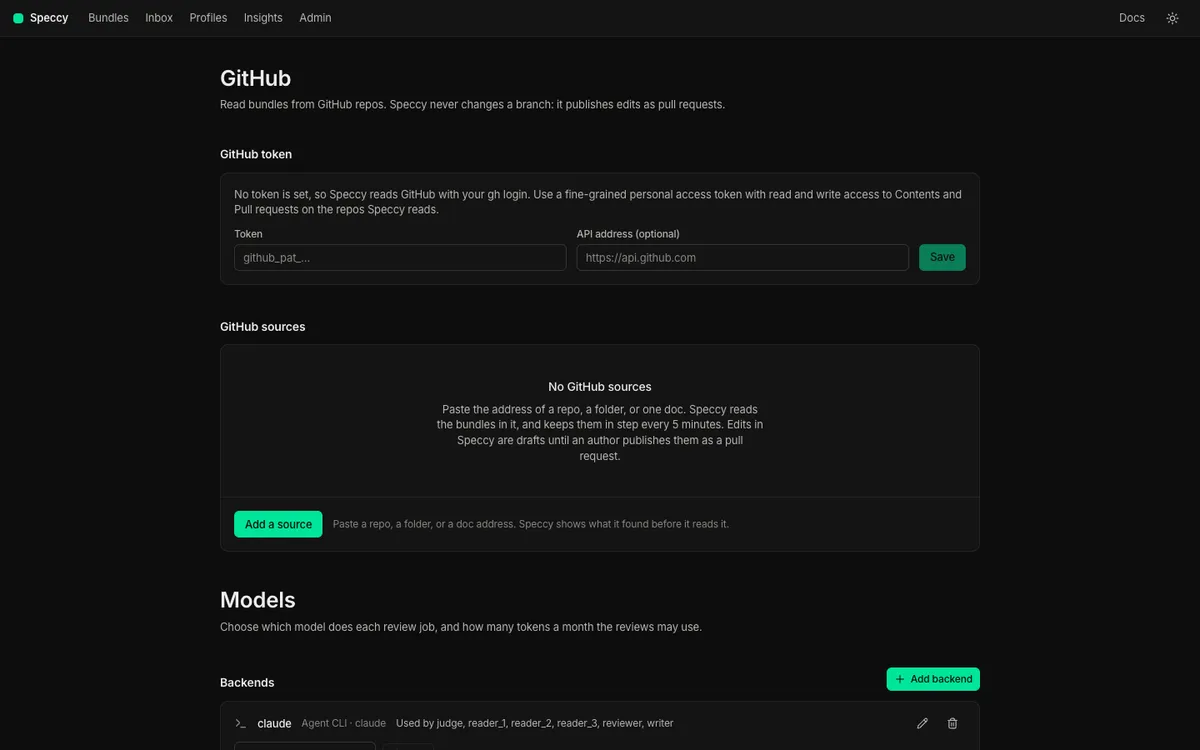Screen dimensions: 1200x750
Task: Focus the GitHub Token input field
Action: point(400,257)
